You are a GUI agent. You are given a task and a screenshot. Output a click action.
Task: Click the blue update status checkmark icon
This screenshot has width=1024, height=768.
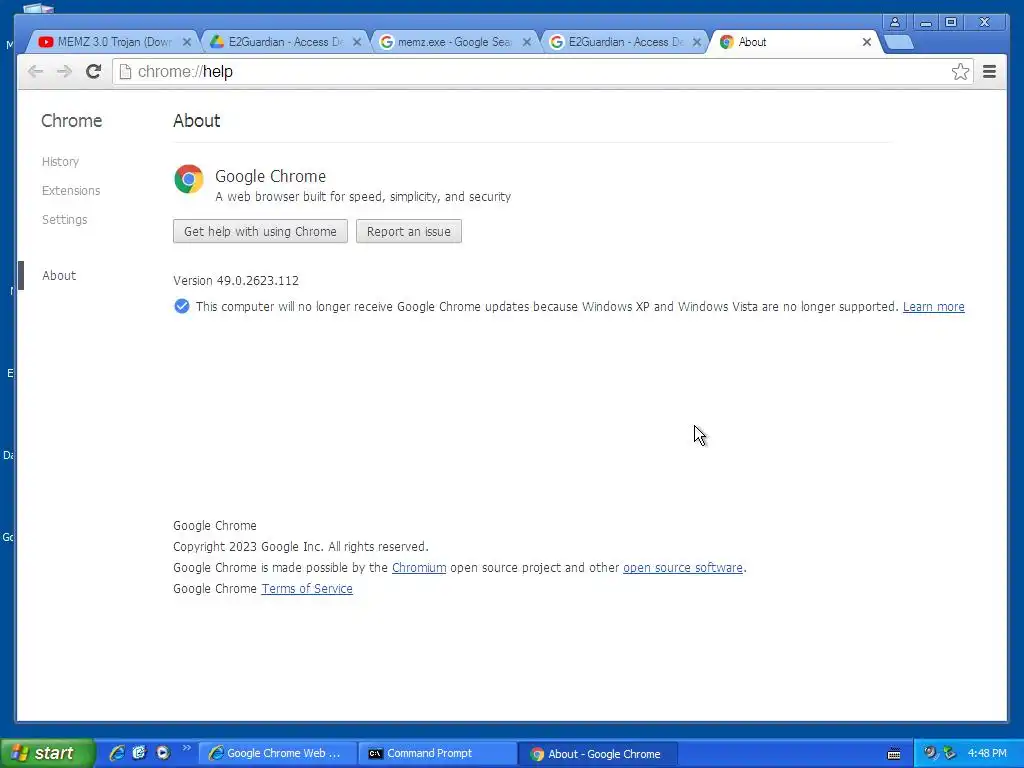point(182,306)
